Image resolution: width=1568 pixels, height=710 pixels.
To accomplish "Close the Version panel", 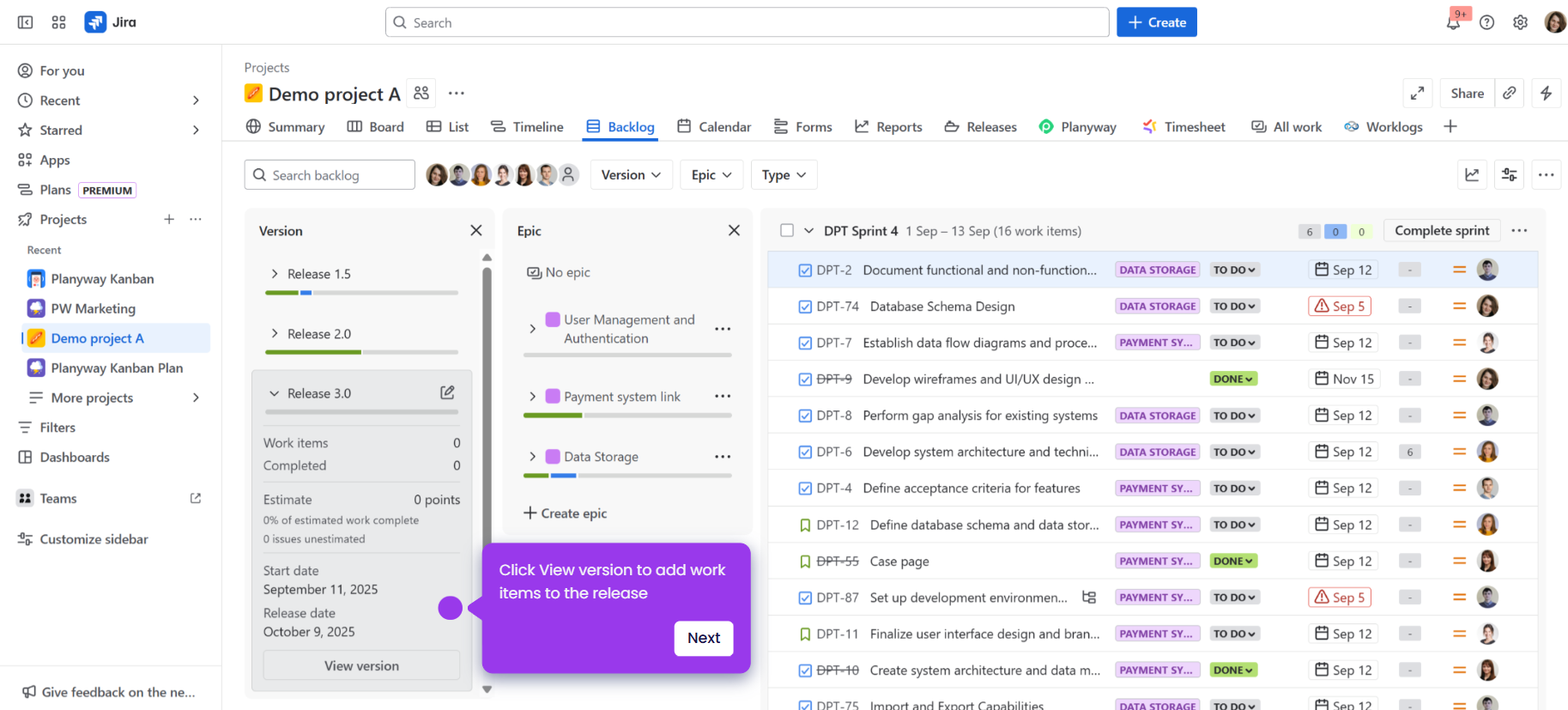I will (476, 230).
